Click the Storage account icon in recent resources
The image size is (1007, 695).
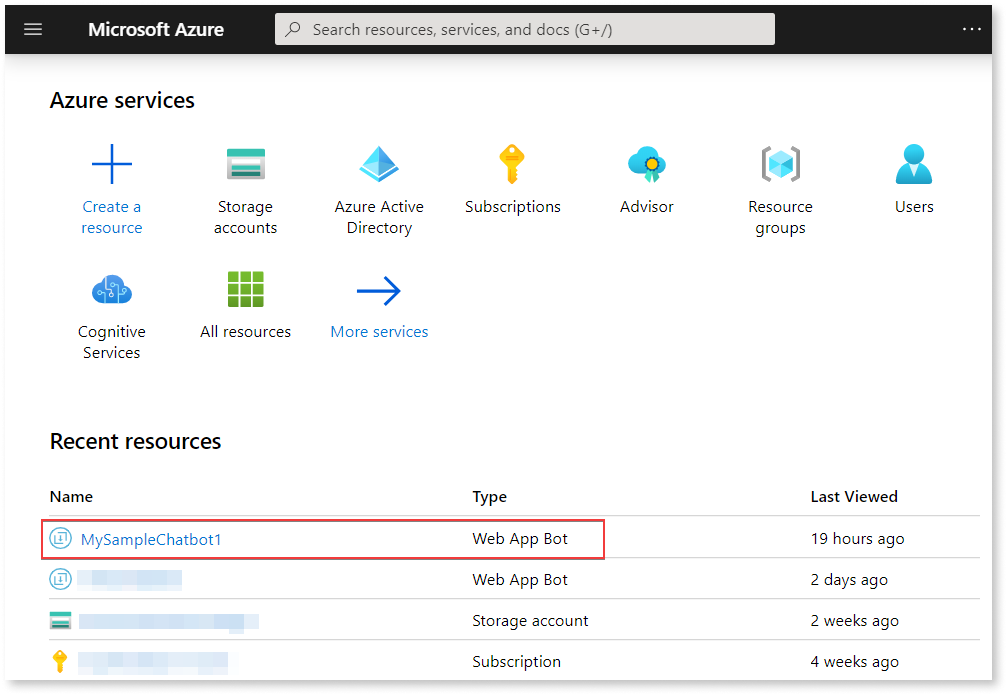click(x=61, y=620)
